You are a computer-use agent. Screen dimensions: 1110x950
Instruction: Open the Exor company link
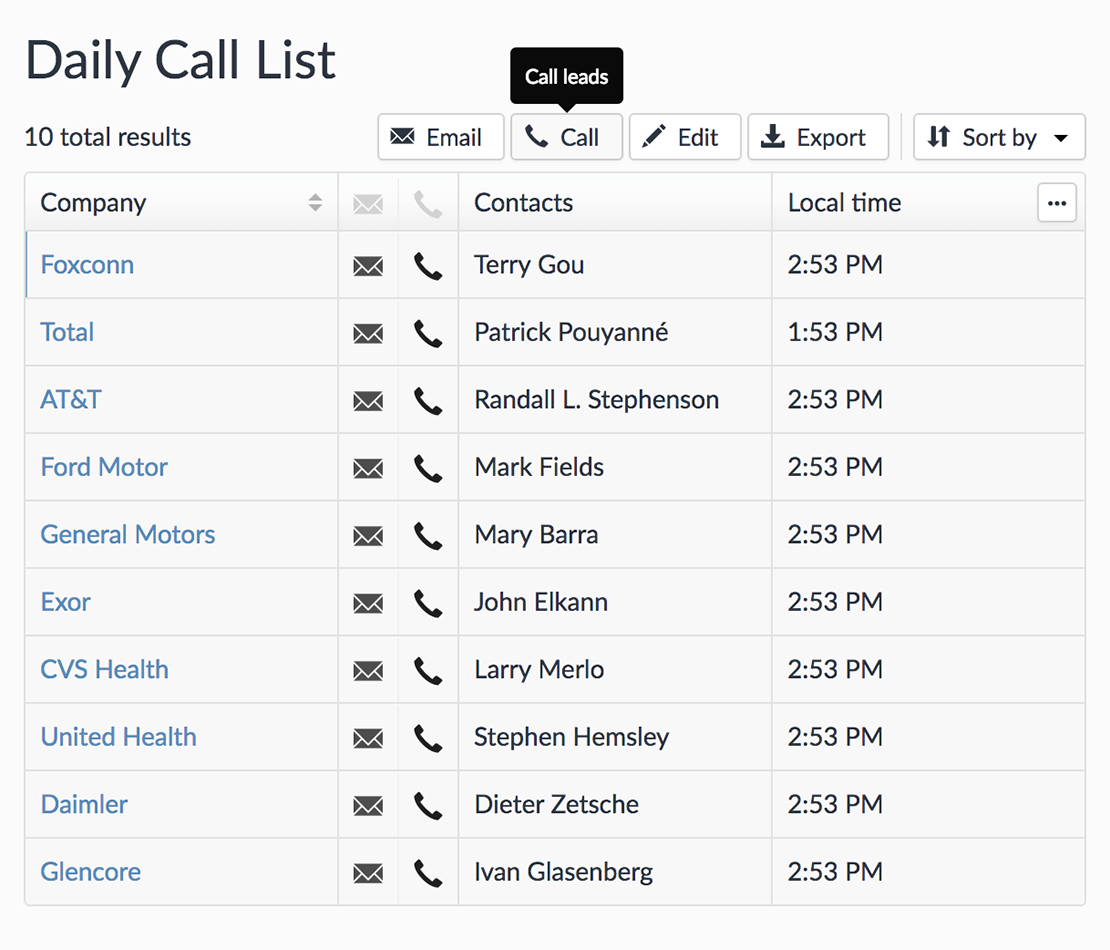click(65, 602)
